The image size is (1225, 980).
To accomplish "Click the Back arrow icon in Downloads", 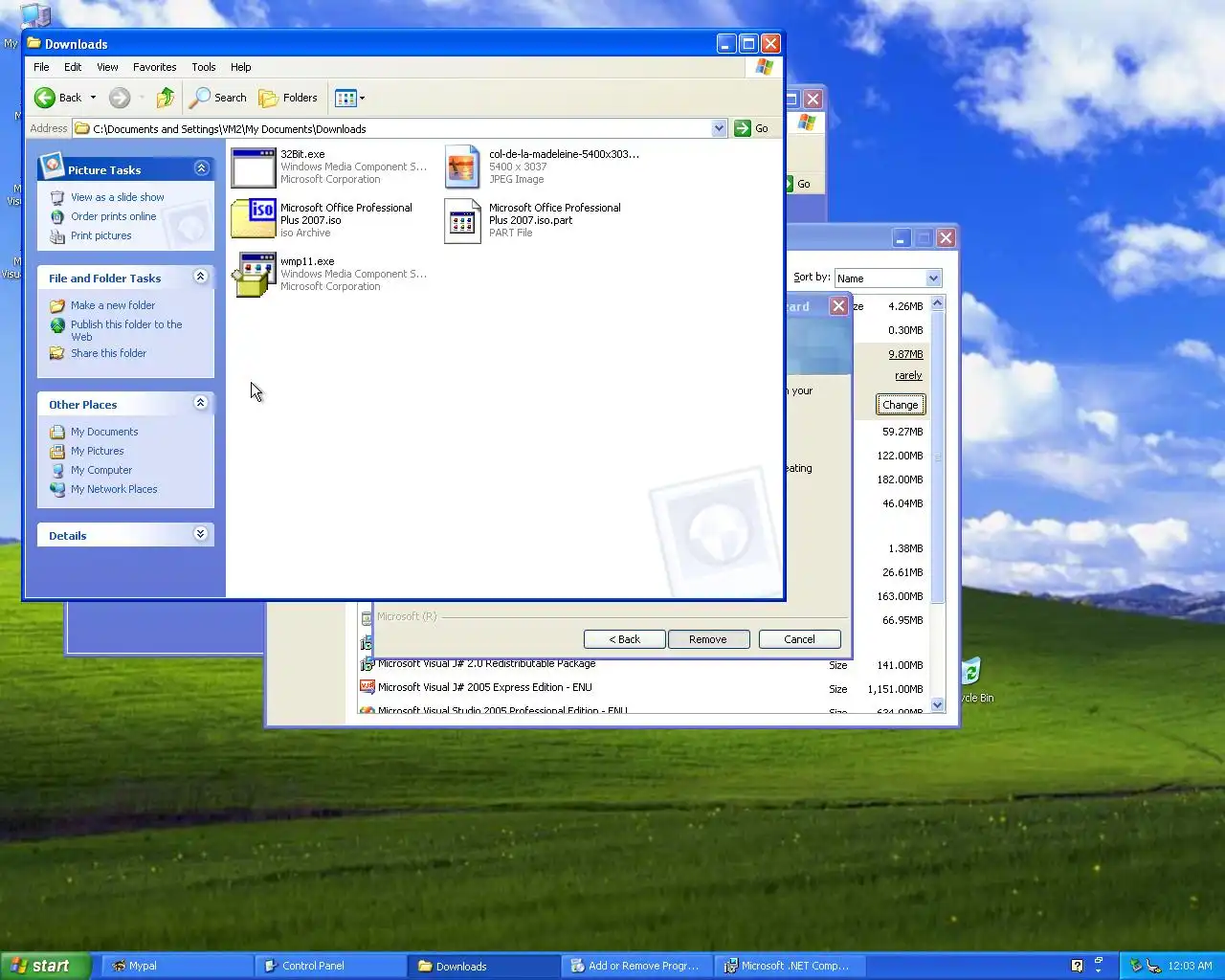I will click(x=45, y=98).
